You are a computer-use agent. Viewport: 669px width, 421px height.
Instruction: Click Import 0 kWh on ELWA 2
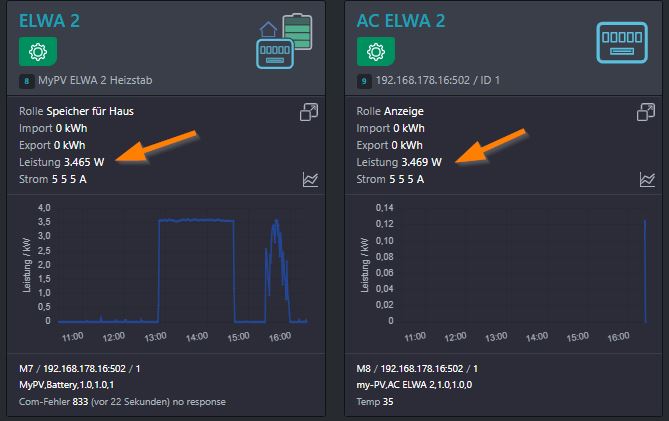click(x=53, y=128)
